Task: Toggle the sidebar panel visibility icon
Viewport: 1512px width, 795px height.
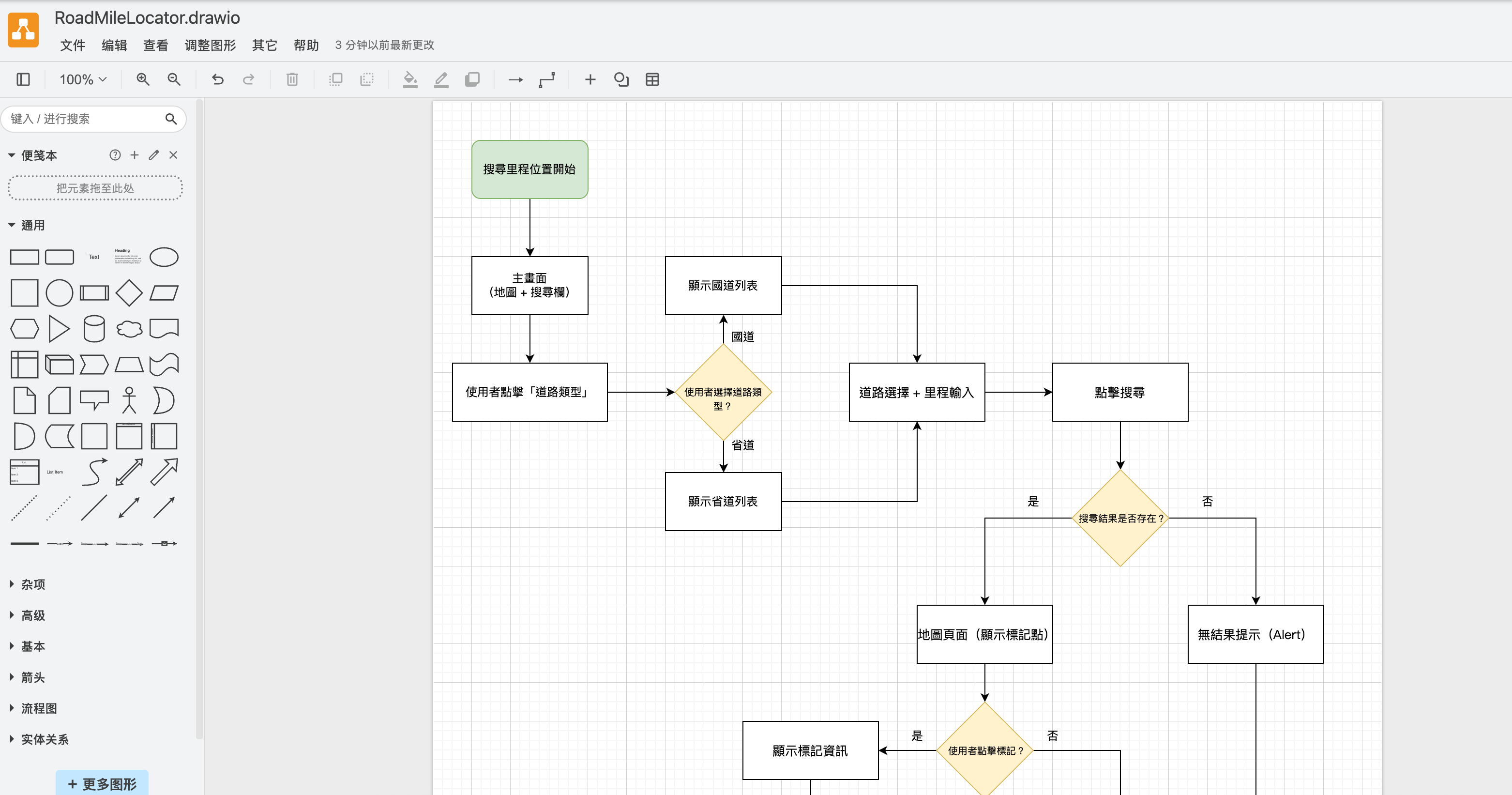Action: point(24,79)
